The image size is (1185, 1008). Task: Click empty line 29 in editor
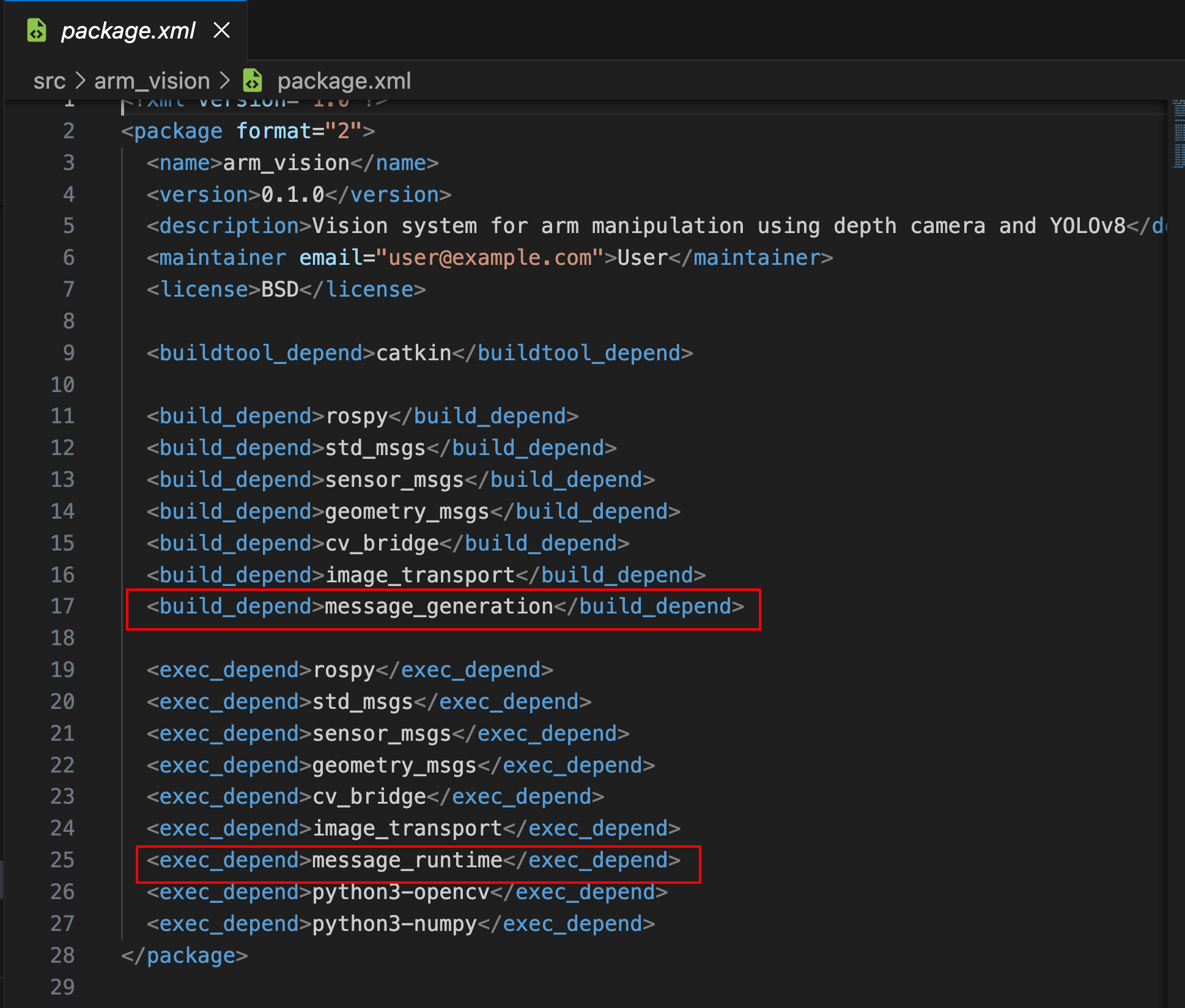367,987
